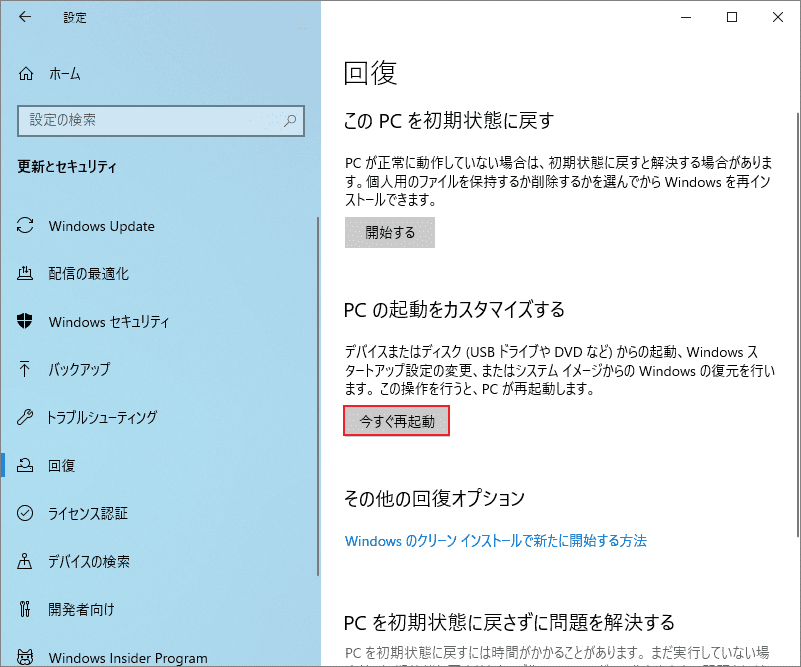Click the 回復 page title

click(370, 73)
